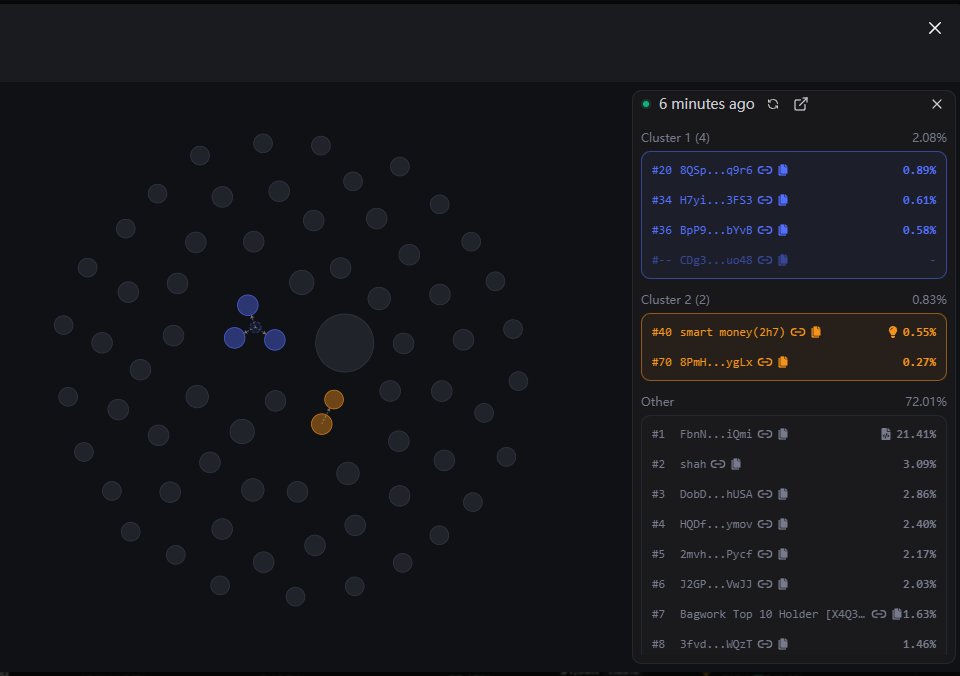Click the Cluster 2 (2) heading
Image resolution: width=960 pixels, height=676 pixels.
click(675, 300)
